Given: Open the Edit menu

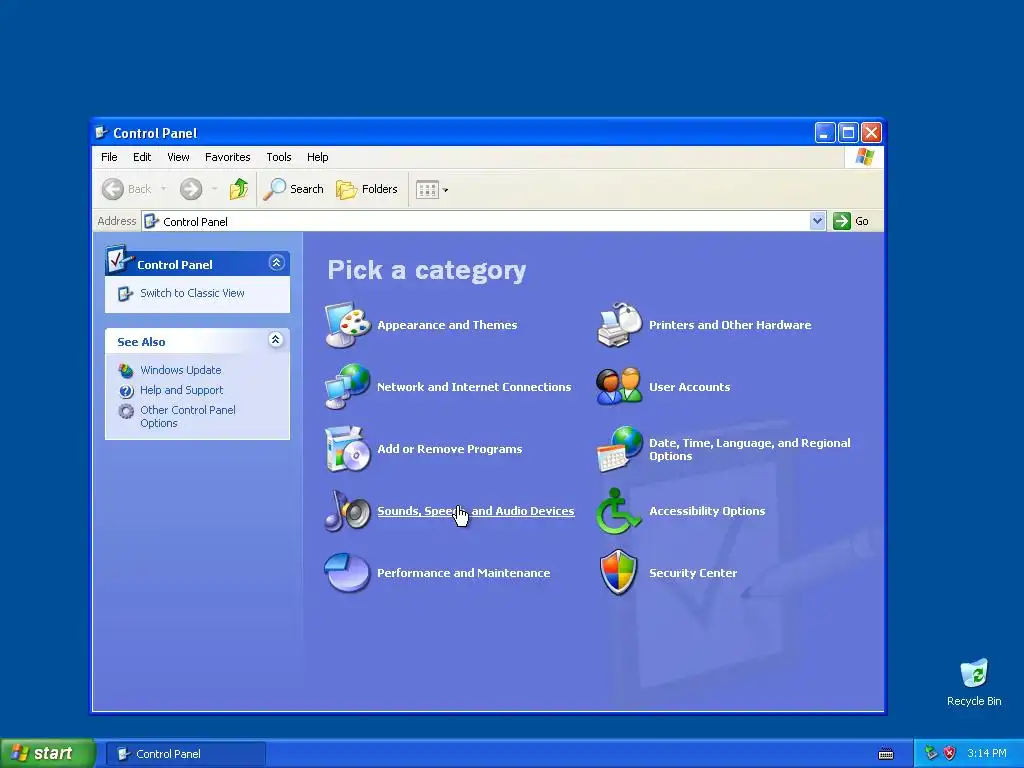Looking at the screenshot, I should [142, 157].
